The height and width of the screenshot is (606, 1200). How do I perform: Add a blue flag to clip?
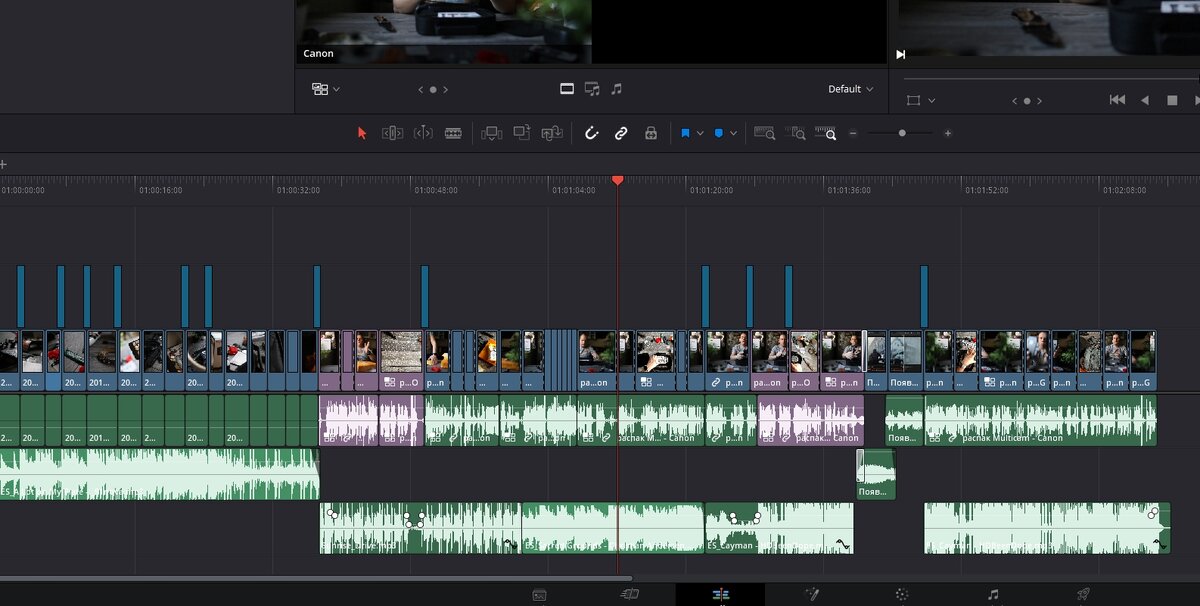(686, 133)
